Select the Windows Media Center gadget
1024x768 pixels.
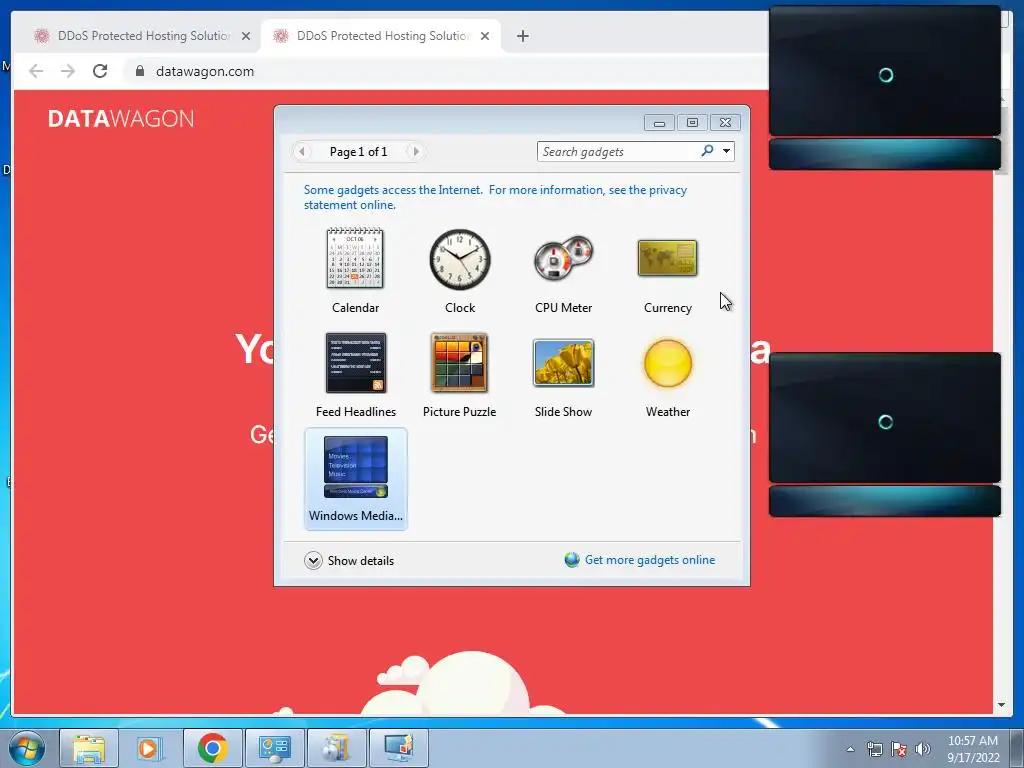(356, 479)
